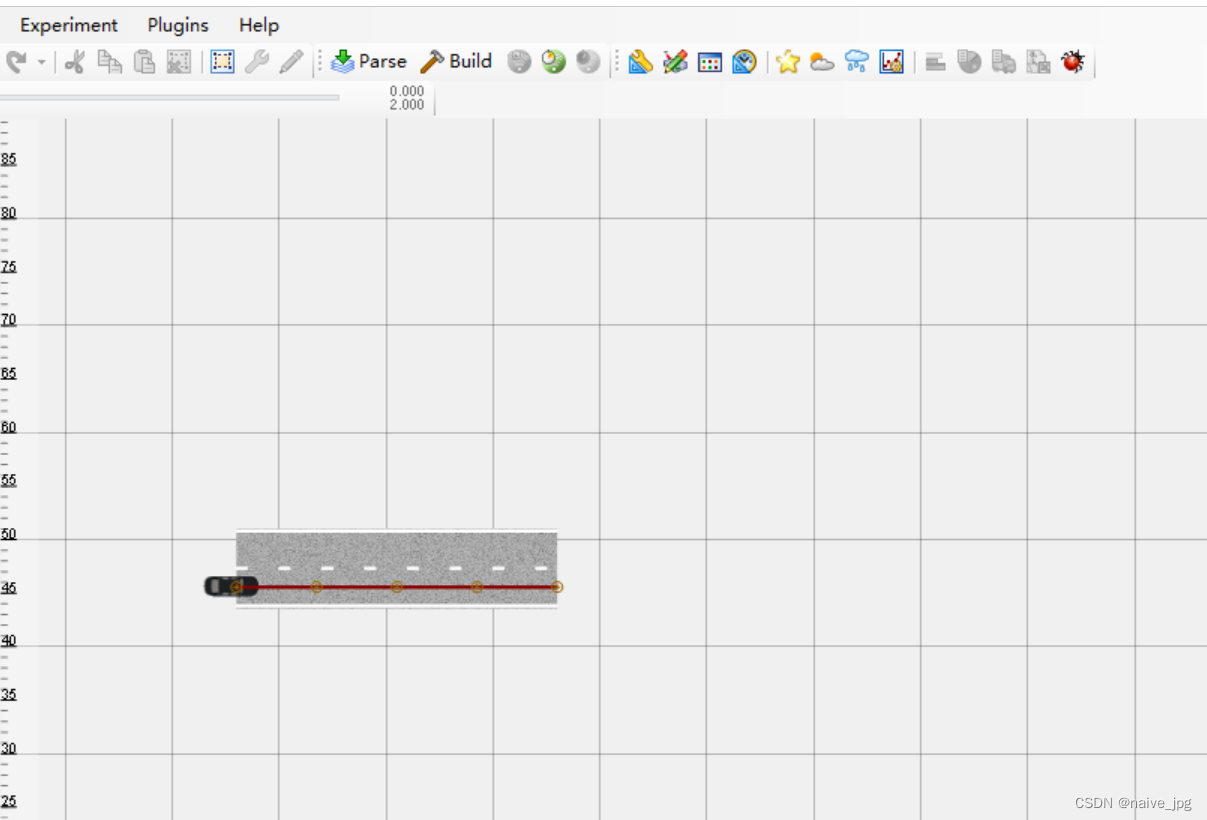Click the triangle ruler with clock icon

pos(744,62)
